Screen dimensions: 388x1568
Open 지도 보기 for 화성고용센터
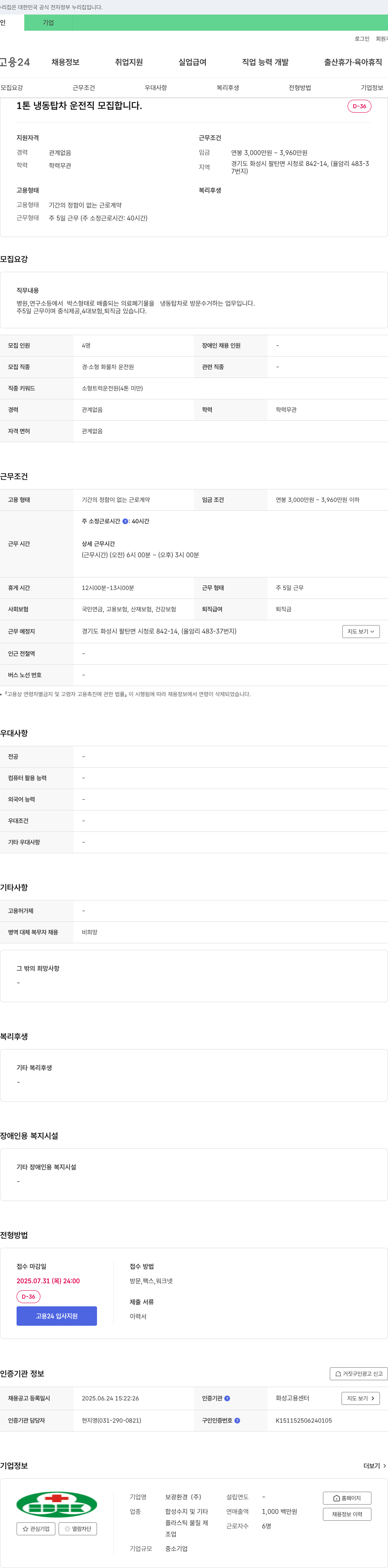360,1398
